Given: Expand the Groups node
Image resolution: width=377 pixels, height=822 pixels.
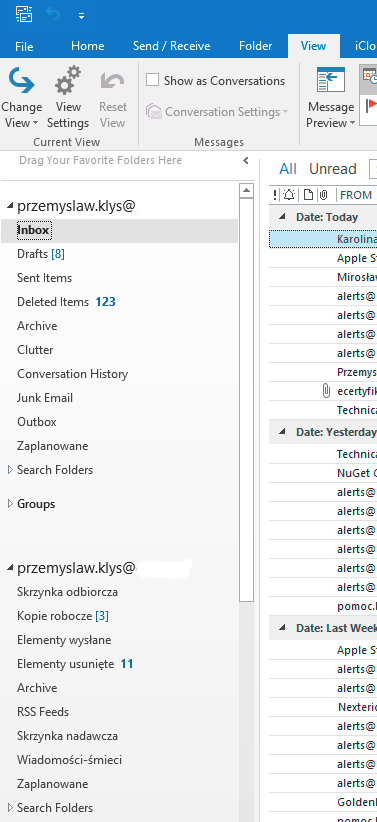Looking at the screenshot, I should [x=10, y=504].
